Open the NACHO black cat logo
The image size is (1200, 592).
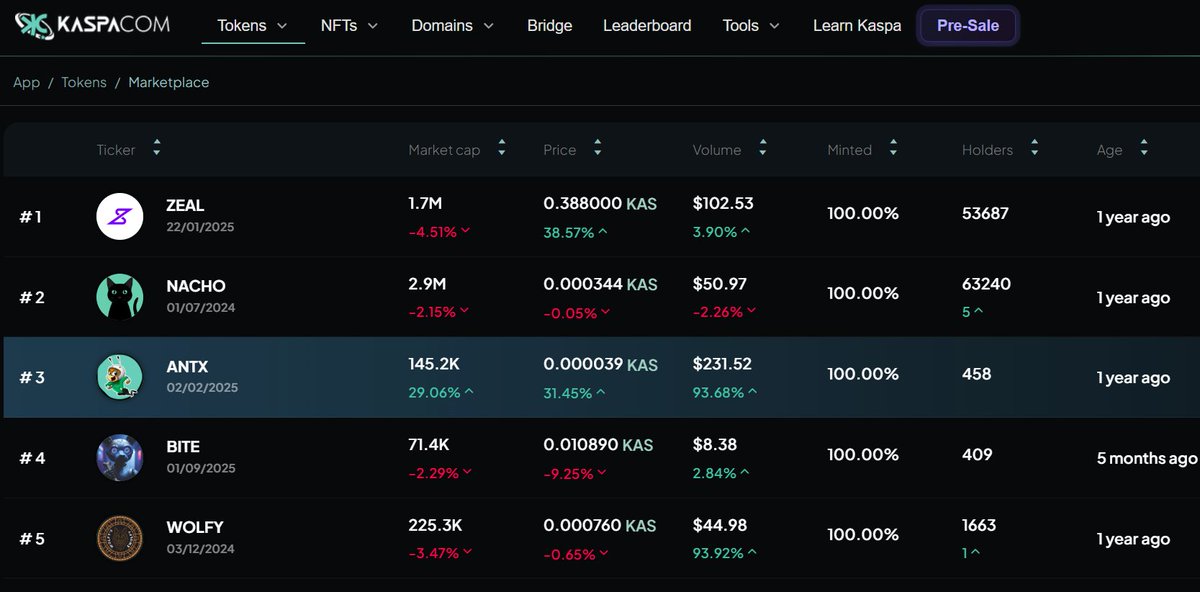pos(120,297)
